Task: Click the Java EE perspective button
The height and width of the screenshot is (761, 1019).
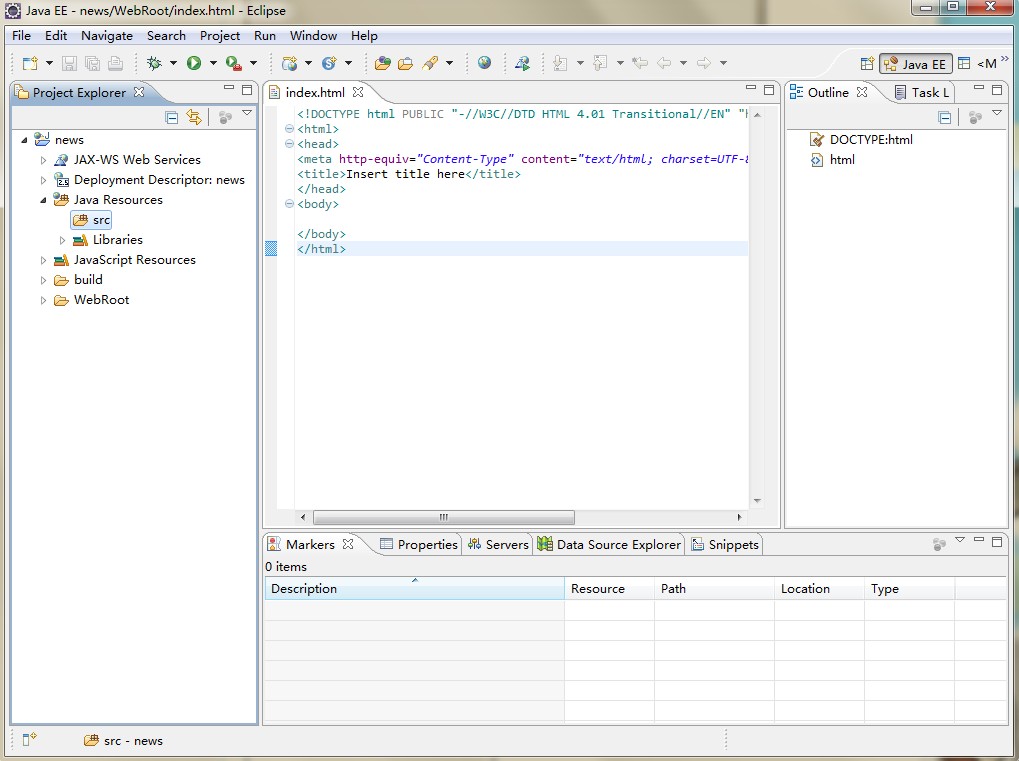Action: tap(915, 64)
